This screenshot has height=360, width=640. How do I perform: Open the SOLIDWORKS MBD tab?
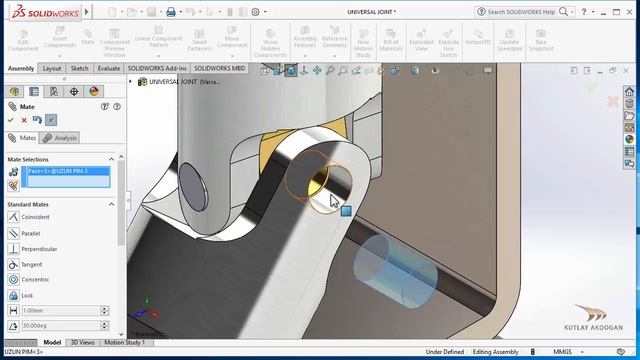pyautogui.click(x=220, y=69)
